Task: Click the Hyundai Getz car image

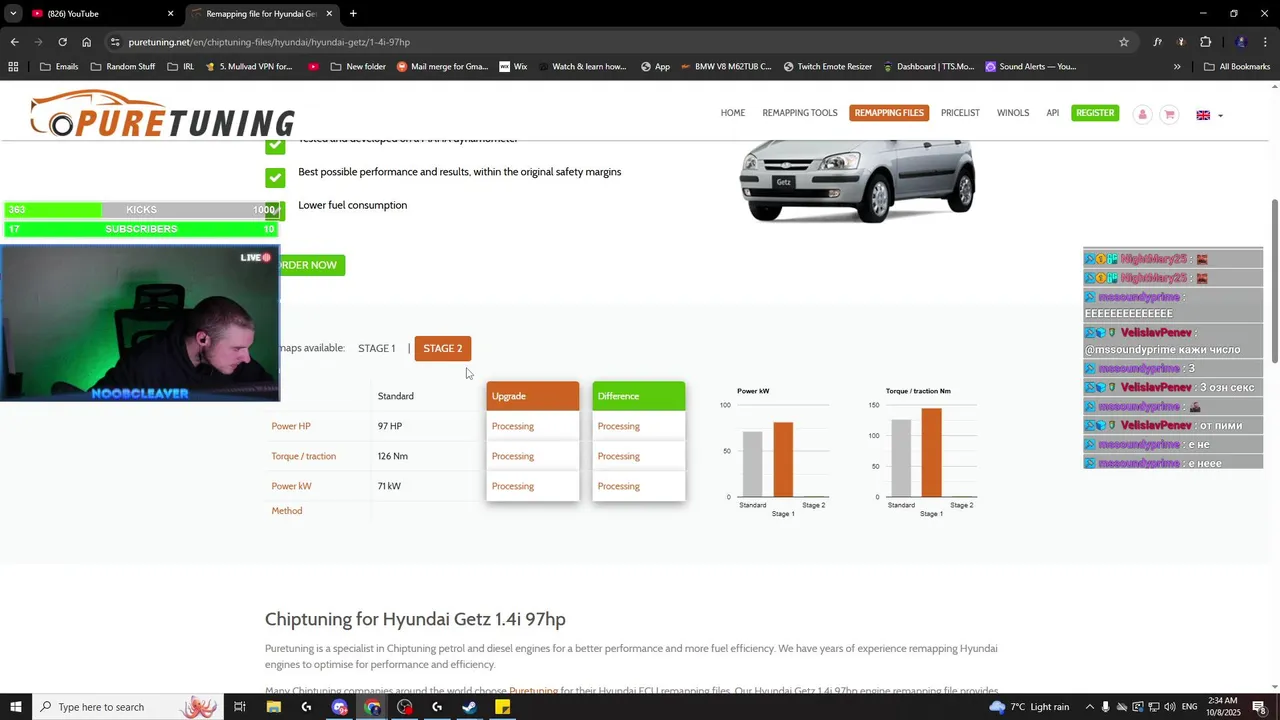Action: (x=857, y=181)
